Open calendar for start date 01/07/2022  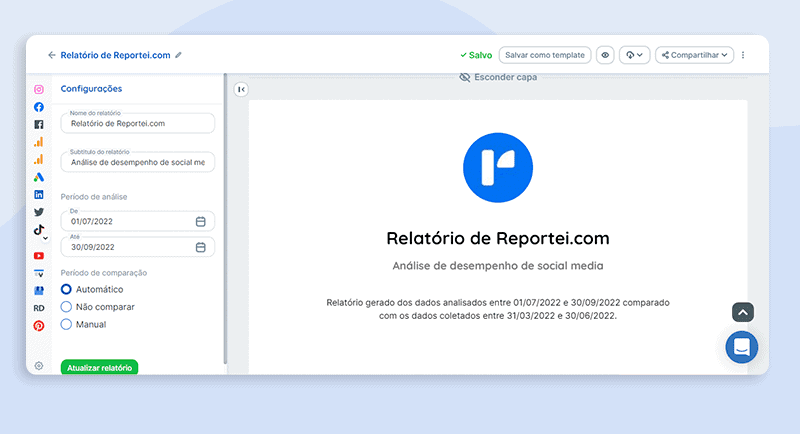201,221
